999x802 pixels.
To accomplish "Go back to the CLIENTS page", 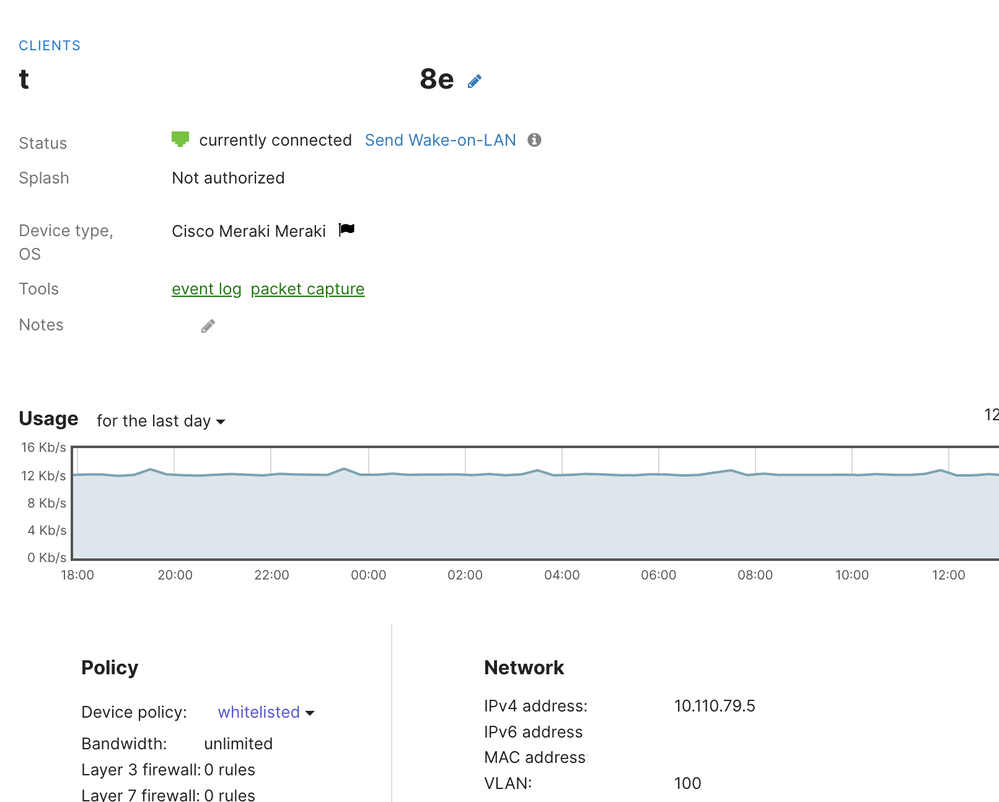I will click(50, 45).
